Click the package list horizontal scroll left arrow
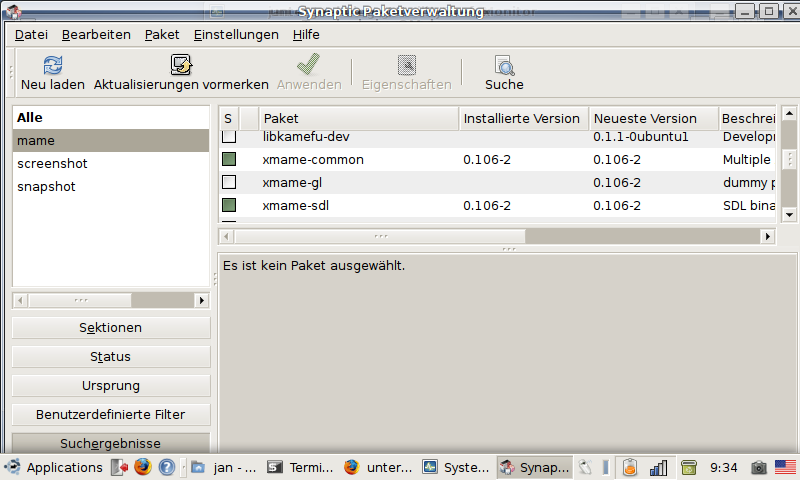 click(x=227, y=236)
